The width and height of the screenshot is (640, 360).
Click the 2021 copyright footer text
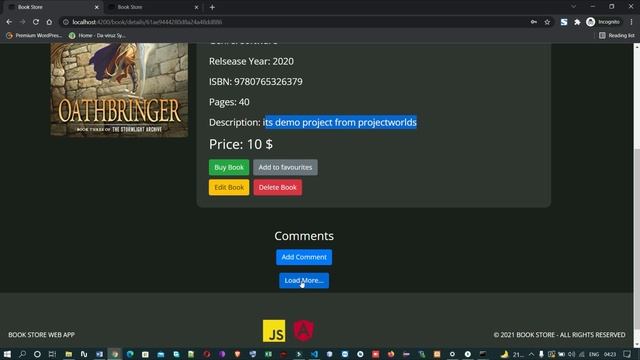[x=559, y=335]
